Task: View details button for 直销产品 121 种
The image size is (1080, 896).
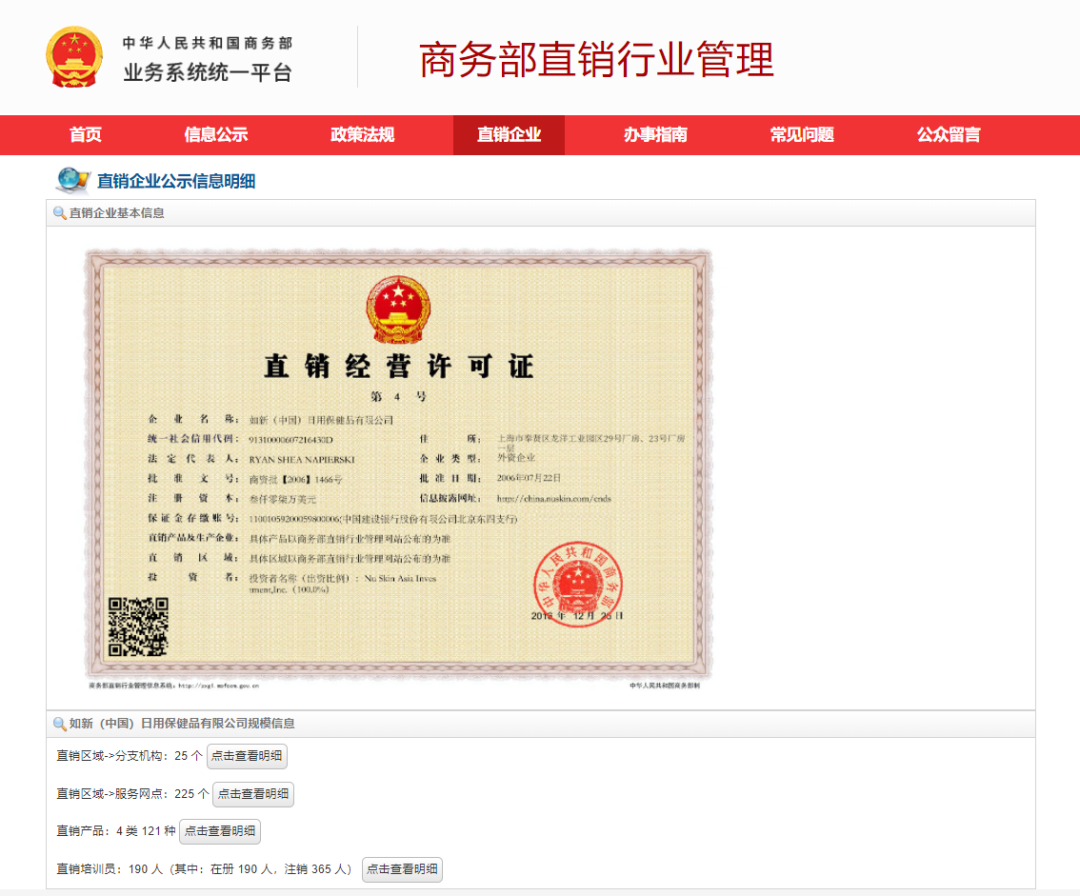Action: pos(220,831)
